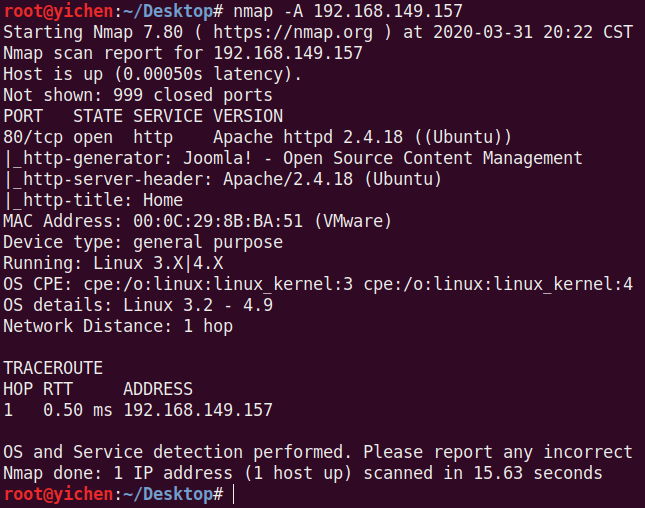This screenshot has height=508, width=645.
Task: Click the TRACEROUTE heading
Action: (53, 368)
